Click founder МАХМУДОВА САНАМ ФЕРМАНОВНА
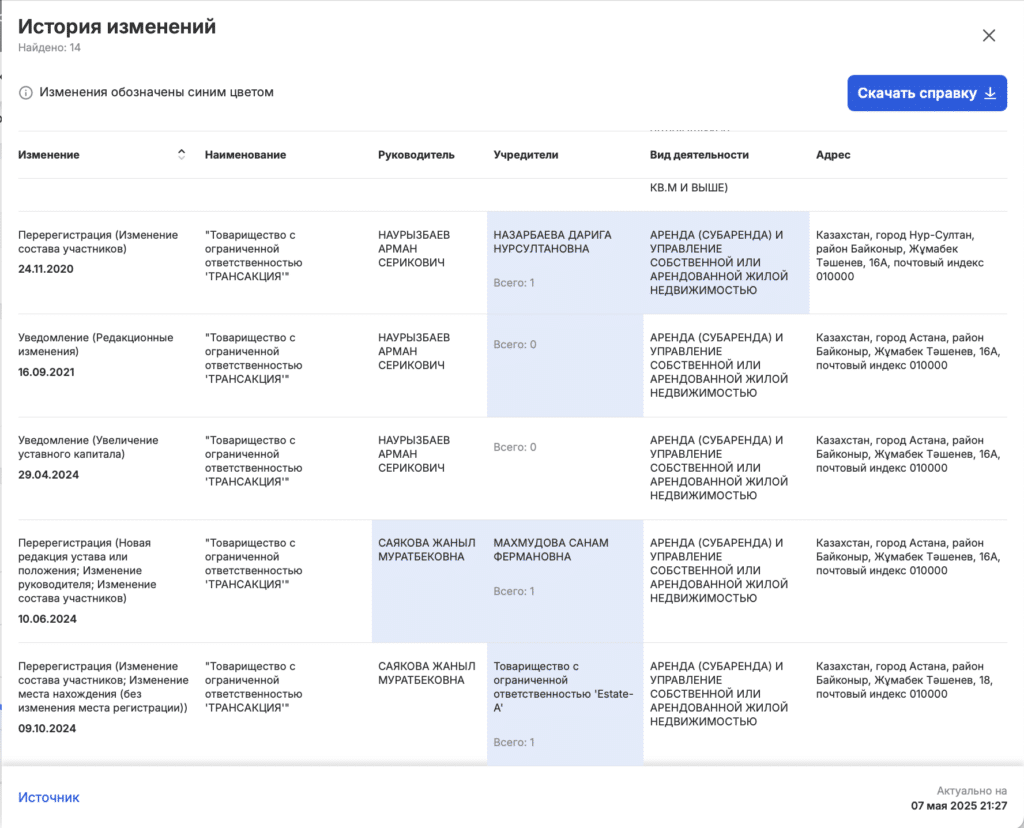The height and width of the screenshot is (828, 1024). 551,550
